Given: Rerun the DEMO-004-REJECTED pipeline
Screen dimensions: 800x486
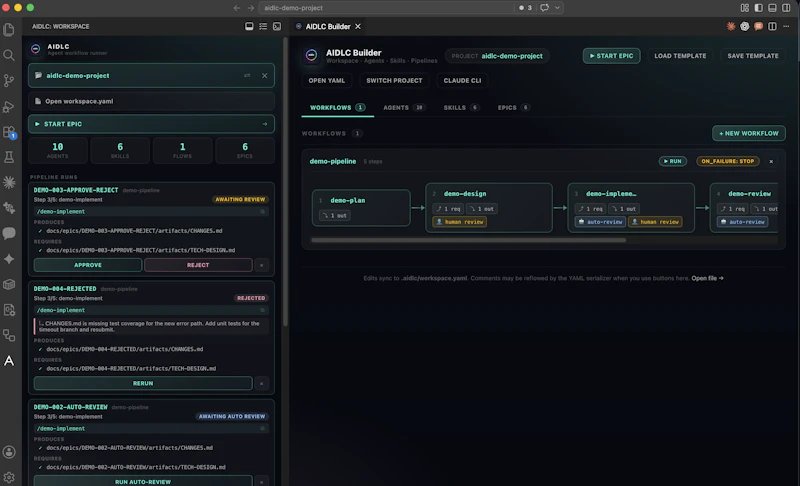Looking at the screenshot, I should [143, 383].
